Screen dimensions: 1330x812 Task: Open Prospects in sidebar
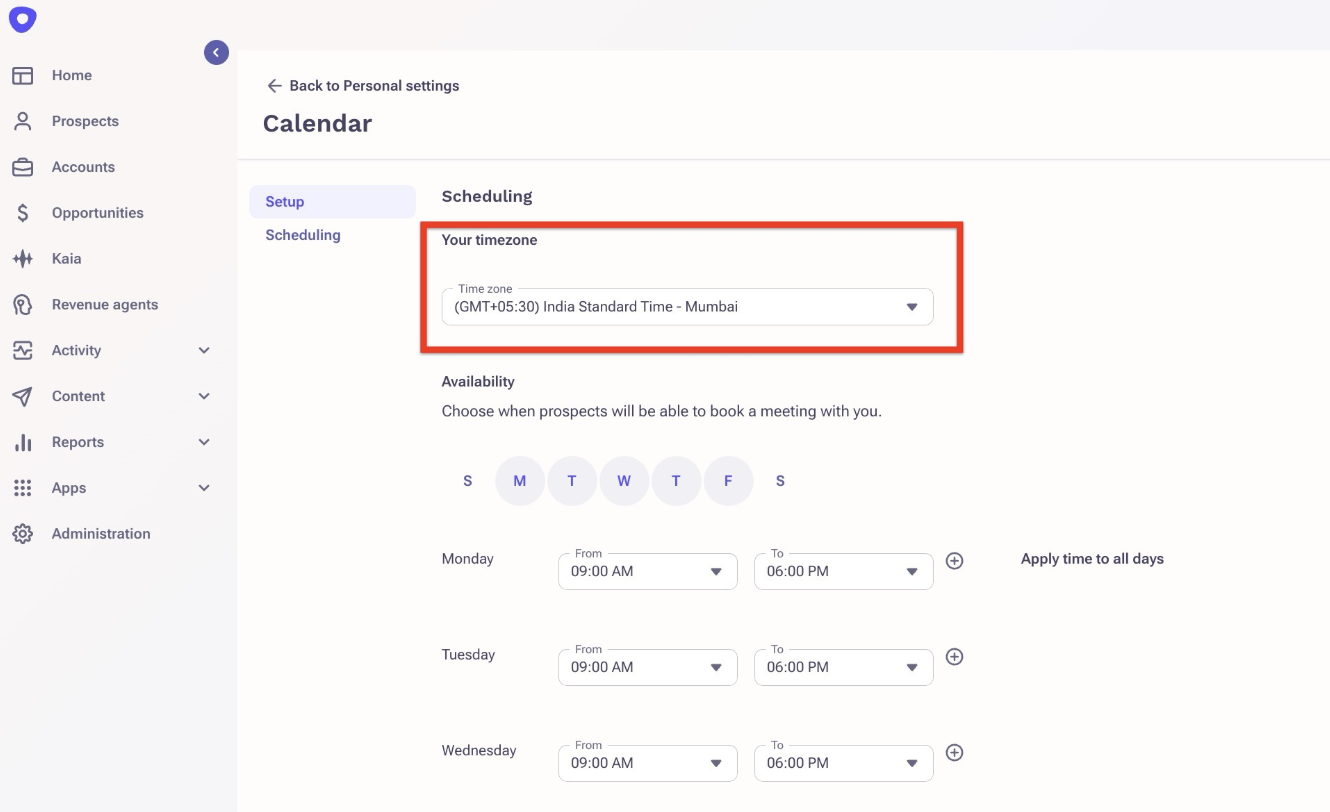click(x=85, y=121)
